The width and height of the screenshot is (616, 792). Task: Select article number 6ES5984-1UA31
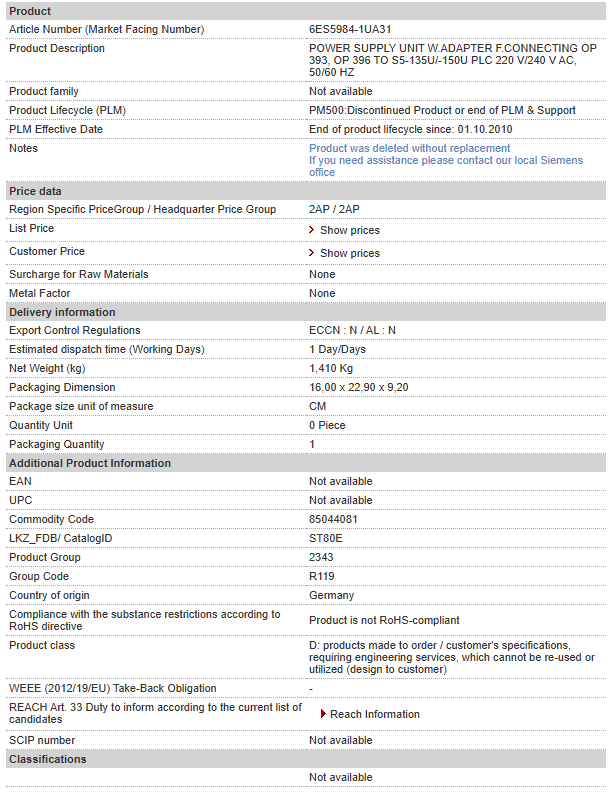(350, 29)
